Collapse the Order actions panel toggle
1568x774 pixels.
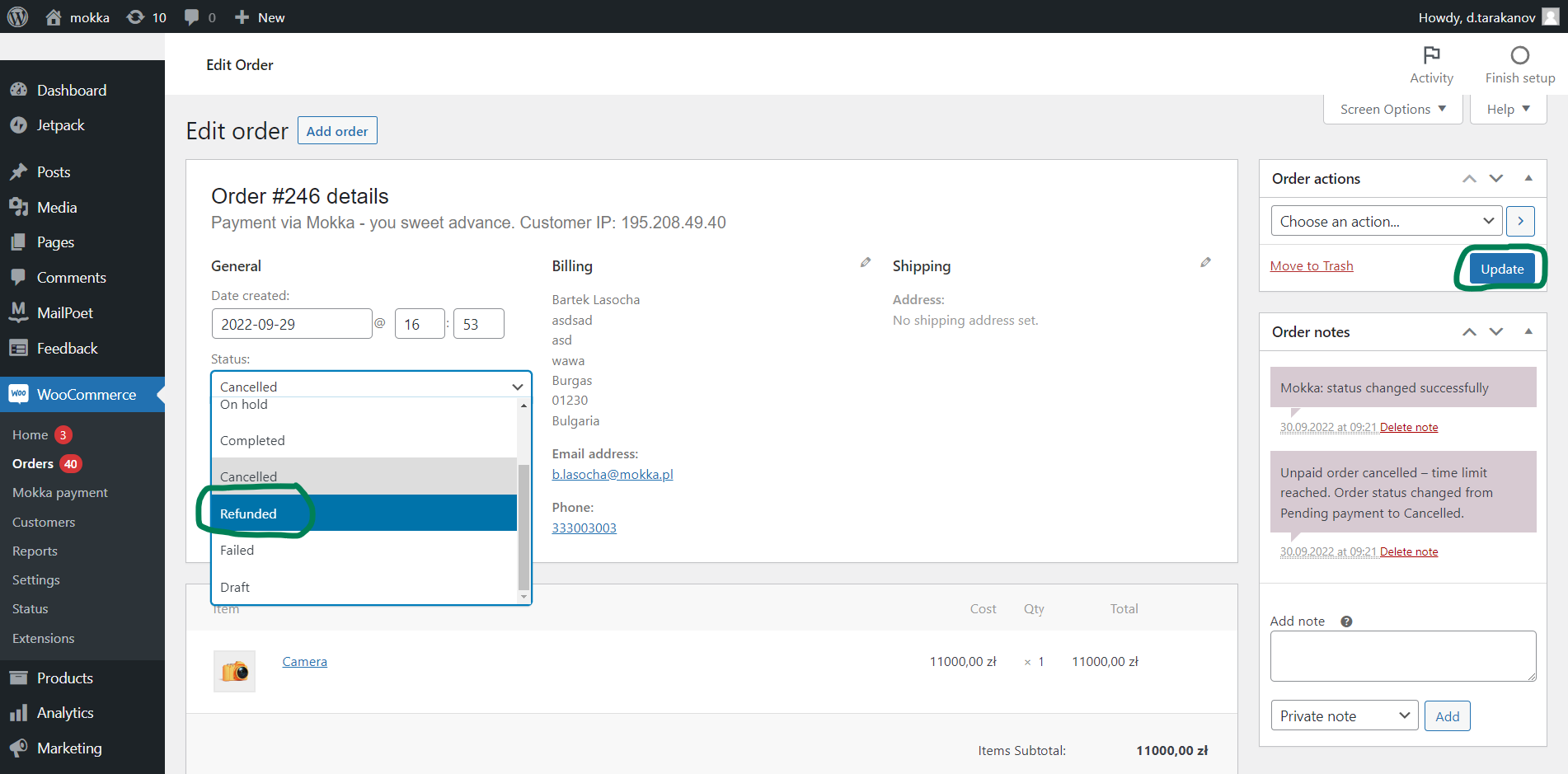click(1528, 178)
